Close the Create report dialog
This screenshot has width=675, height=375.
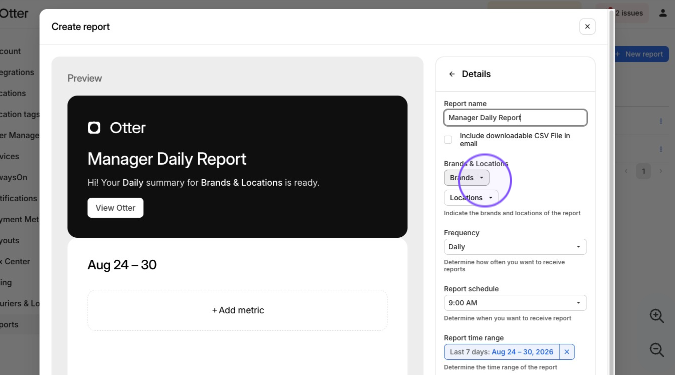coord(587,27)
